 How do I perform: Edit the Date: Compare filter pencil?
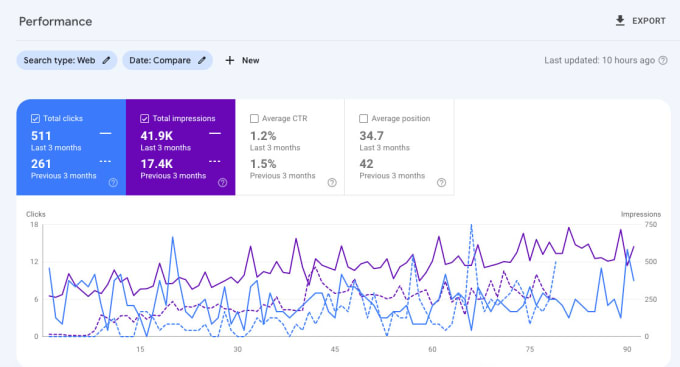(202, 60)
